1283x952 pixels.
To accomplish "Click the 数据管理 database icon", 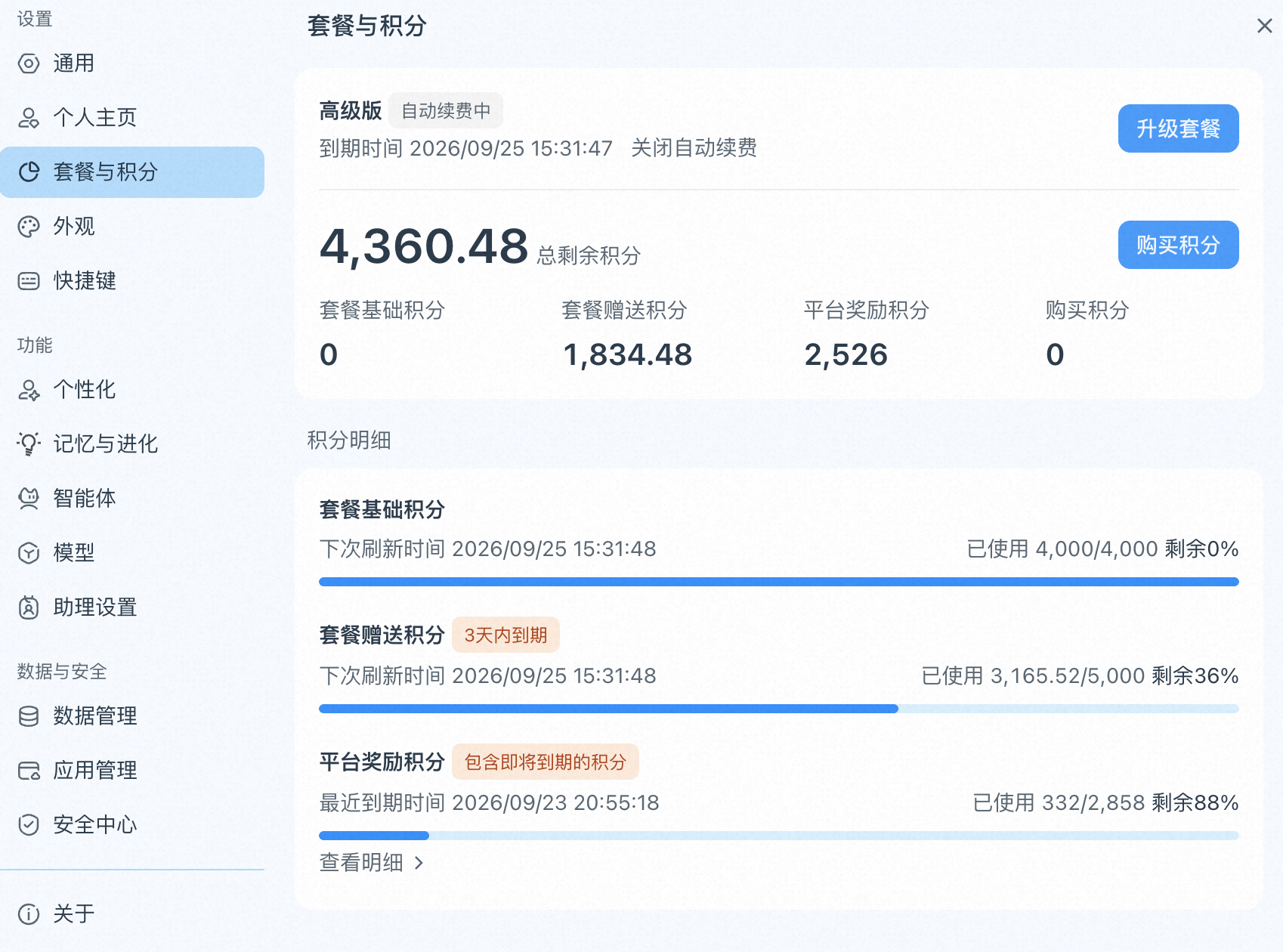I will click(x=29, y=716).
